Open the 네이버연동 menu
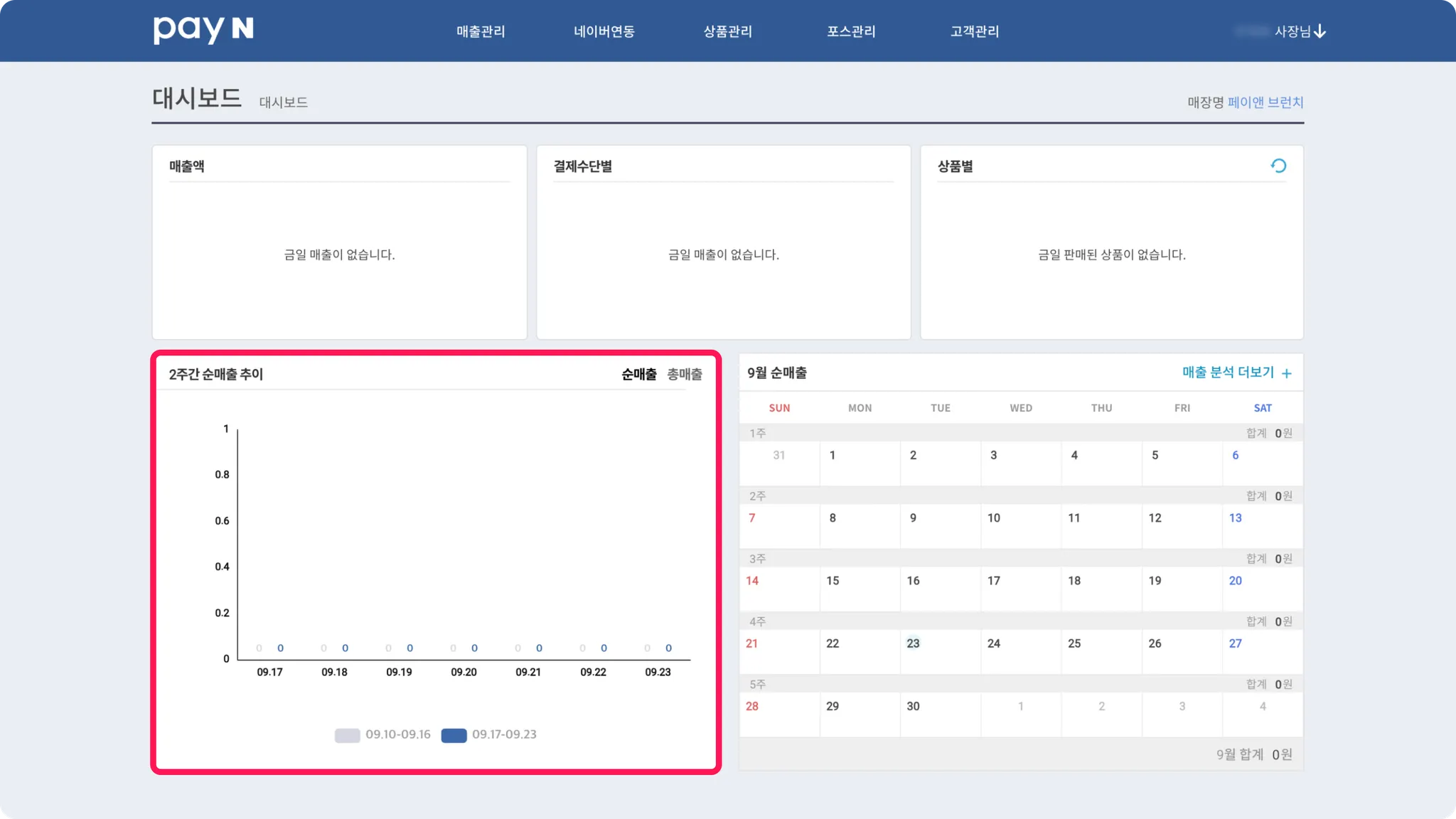The image size is (1456, 819). point(604,31)
